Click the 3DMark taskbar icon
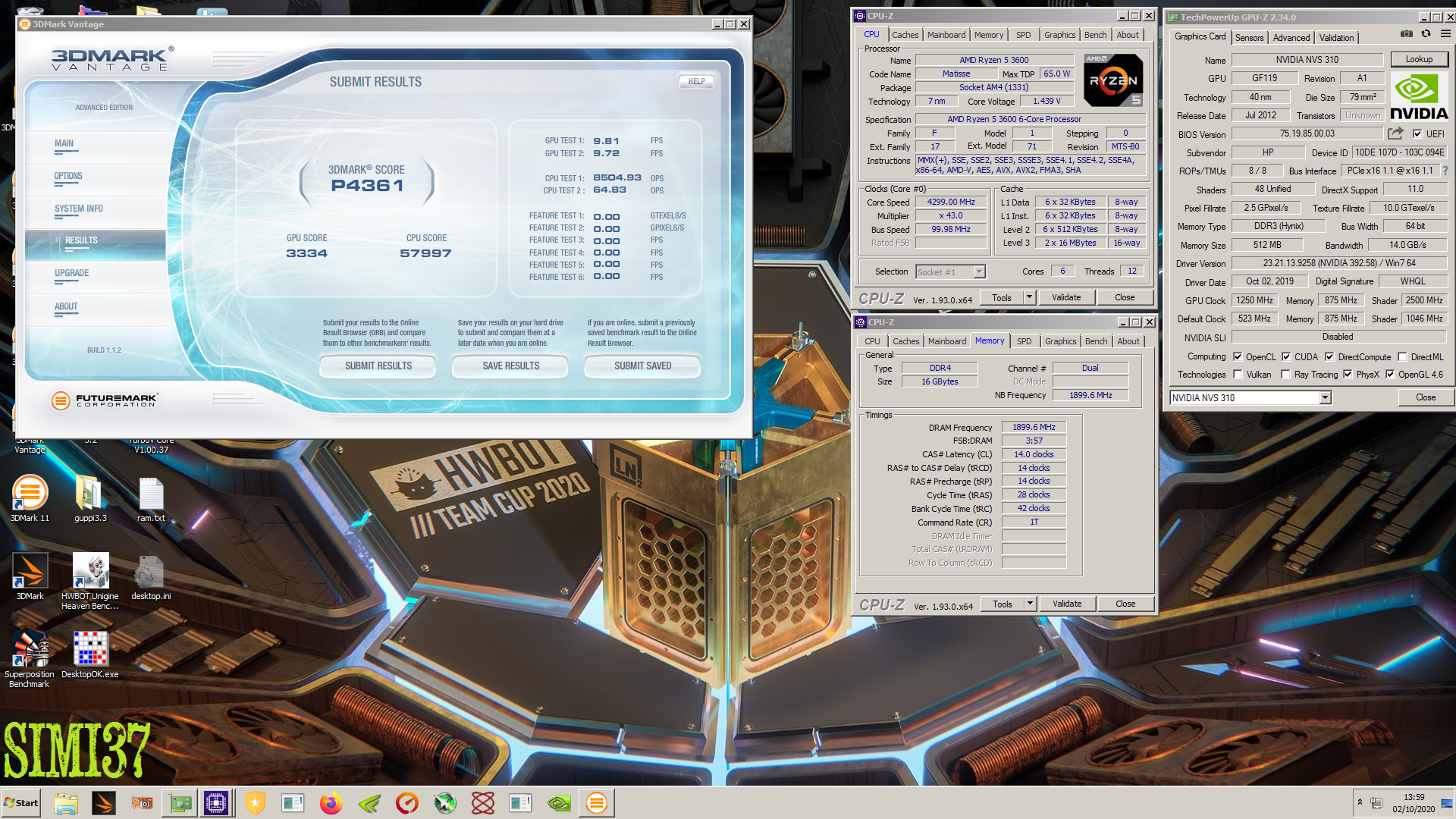The height and width of the screenshot is (819, 1456). click(x=104, y=803)
